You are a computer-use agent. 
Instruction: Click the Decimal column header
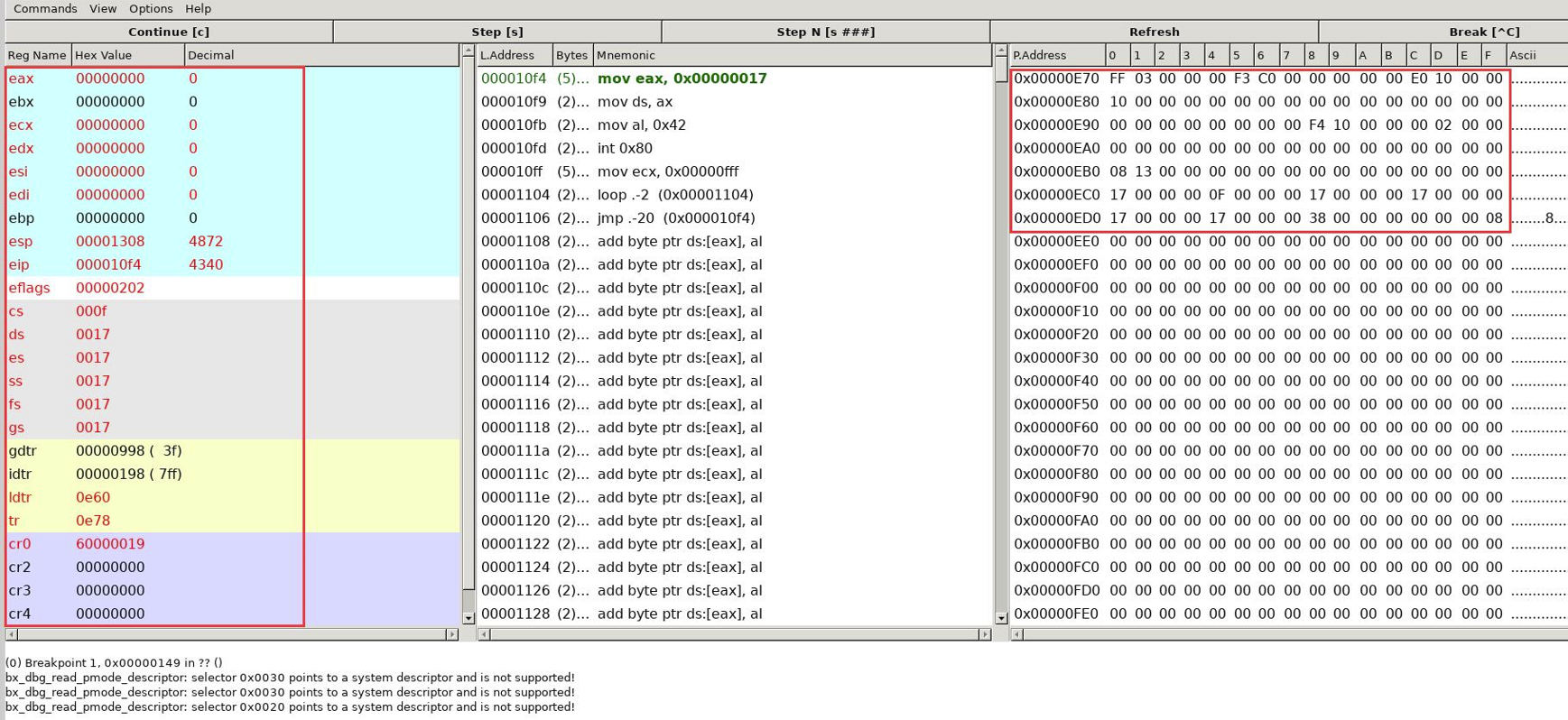pos(322,55)
